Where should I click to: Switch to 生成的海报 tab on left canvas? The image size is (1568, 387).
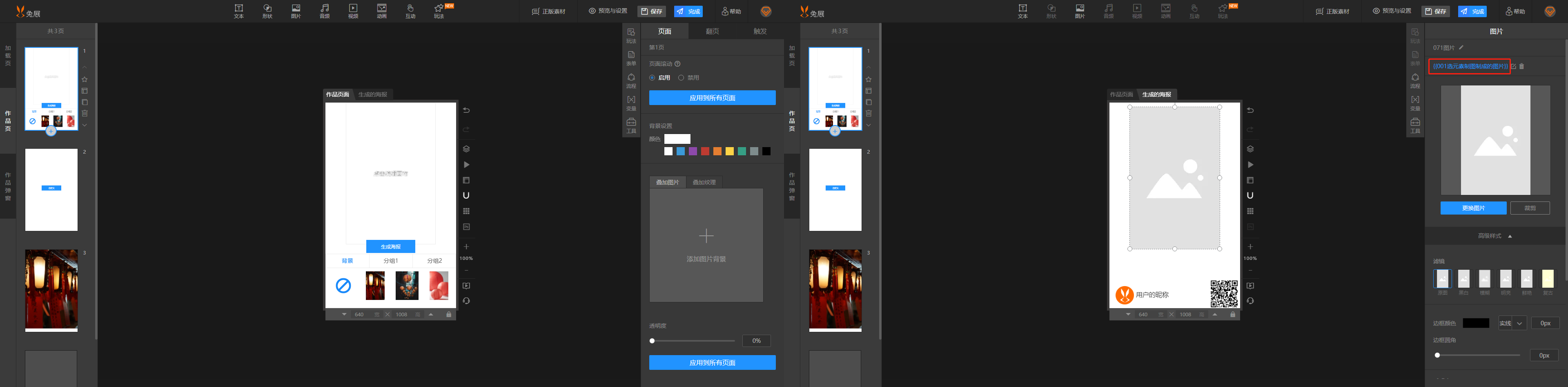[x=372, y=94]
